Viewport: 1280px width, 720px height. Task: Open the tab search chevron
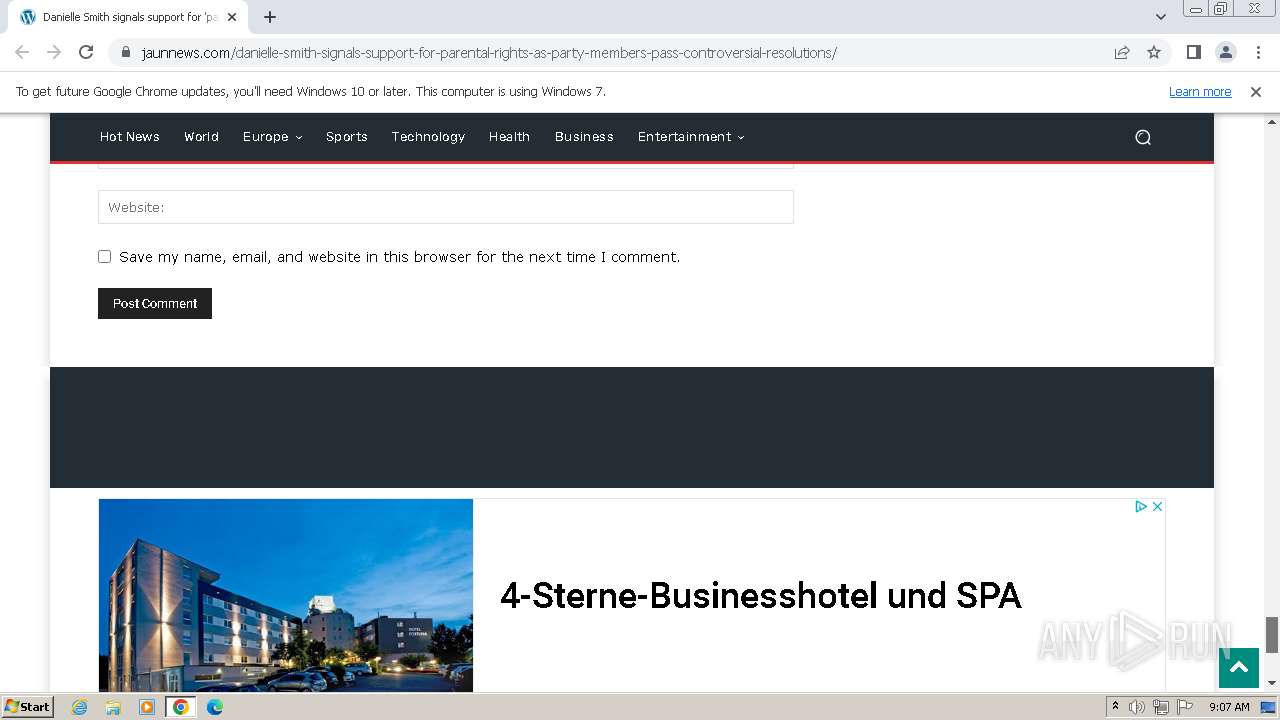point(1161,17)
